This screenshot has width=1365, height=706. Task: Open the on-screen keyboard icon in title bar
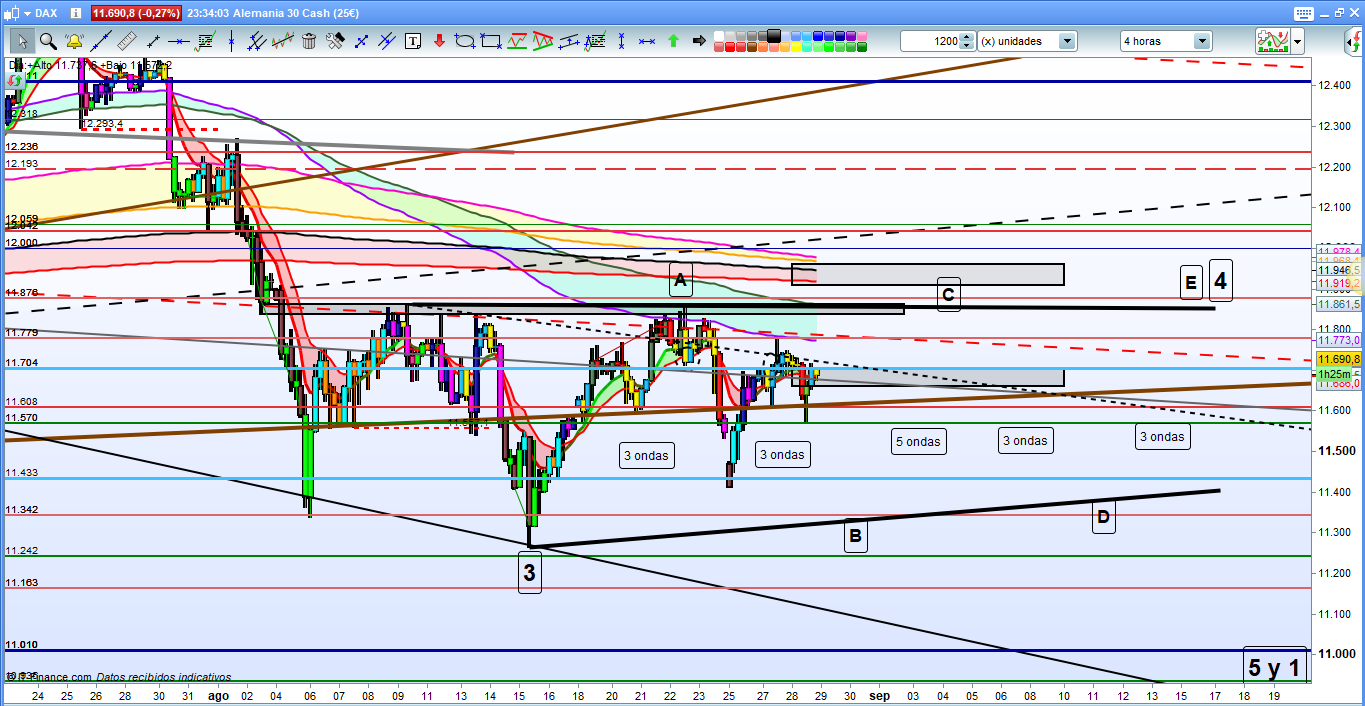[x=1302, y=13]
